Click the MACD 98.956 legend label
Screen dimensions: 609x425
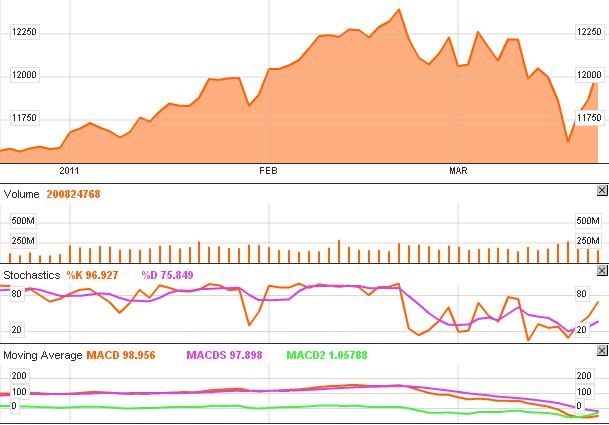click(121, 355)
